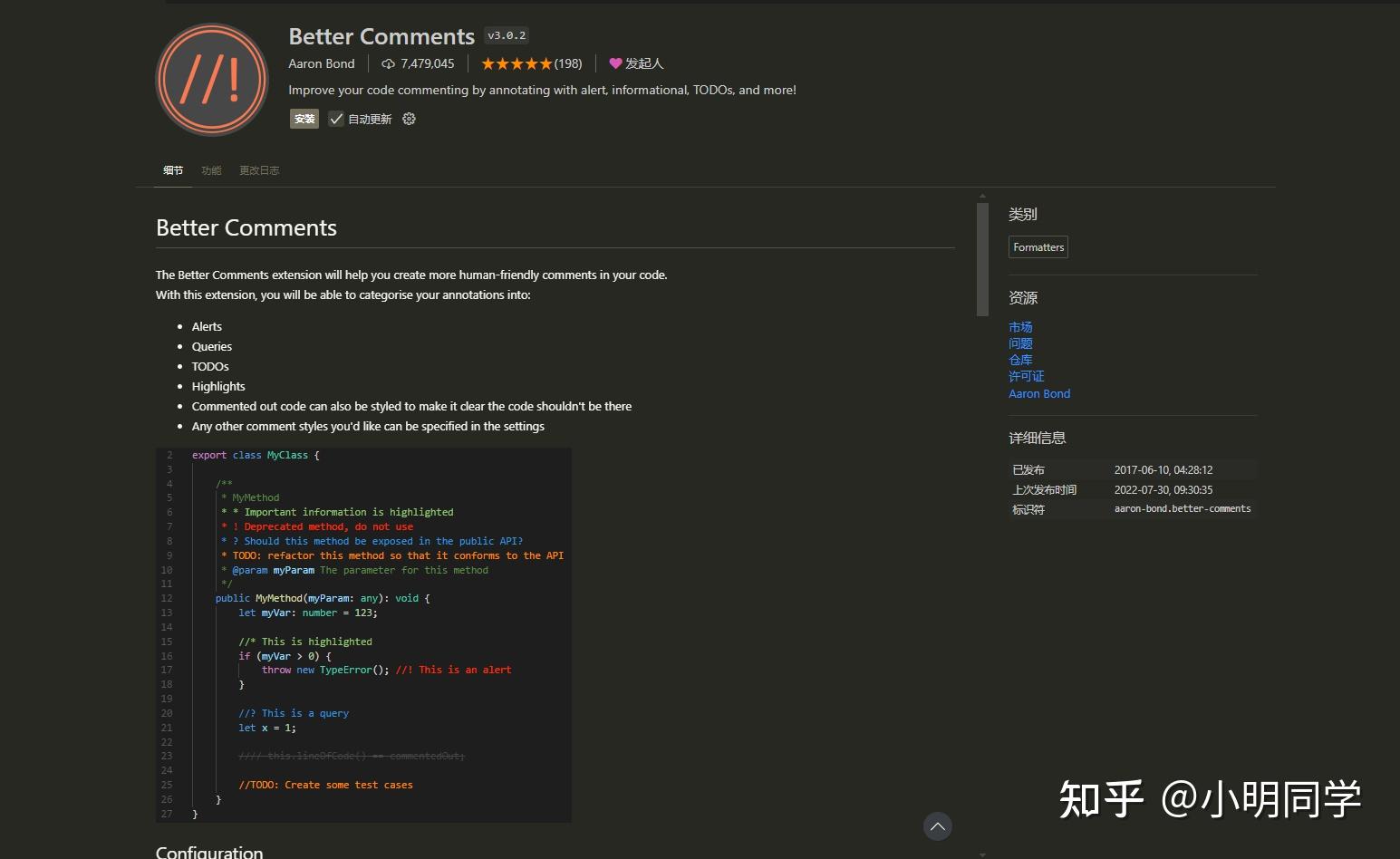Image resolution: width=1400 pixels, height=859 pixels.
Task: Click the scrollbar up arrow of the readme
Action: point(982,196)
